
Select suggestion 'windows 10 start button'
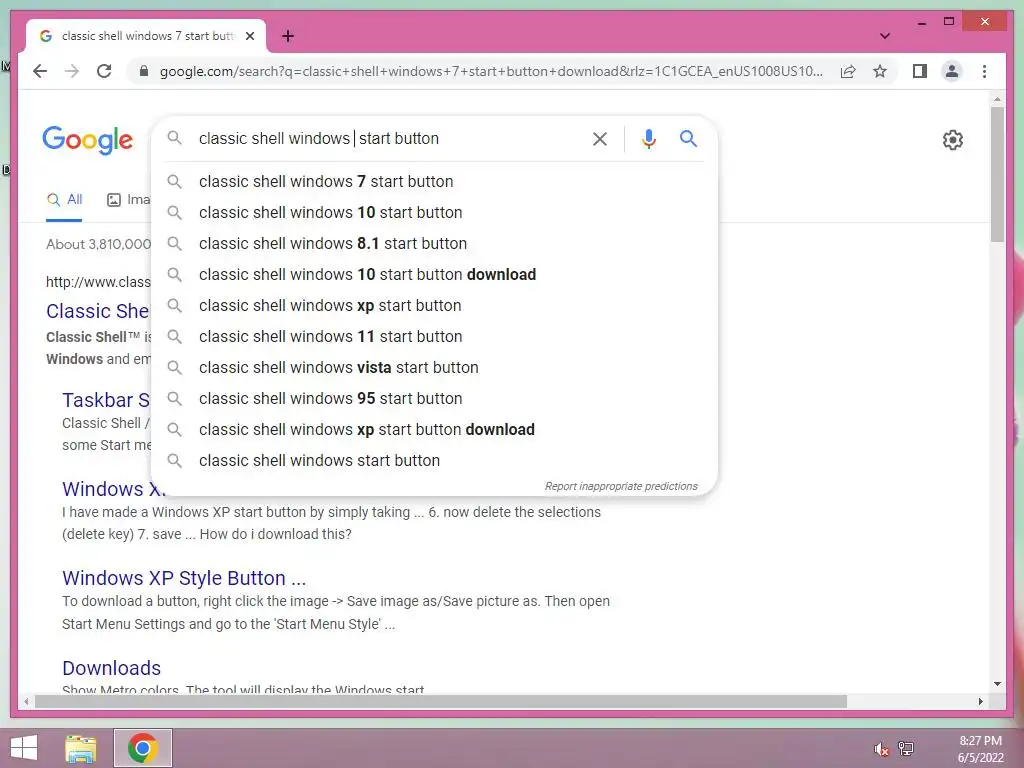pyautogui.click(x=434, y=212)
